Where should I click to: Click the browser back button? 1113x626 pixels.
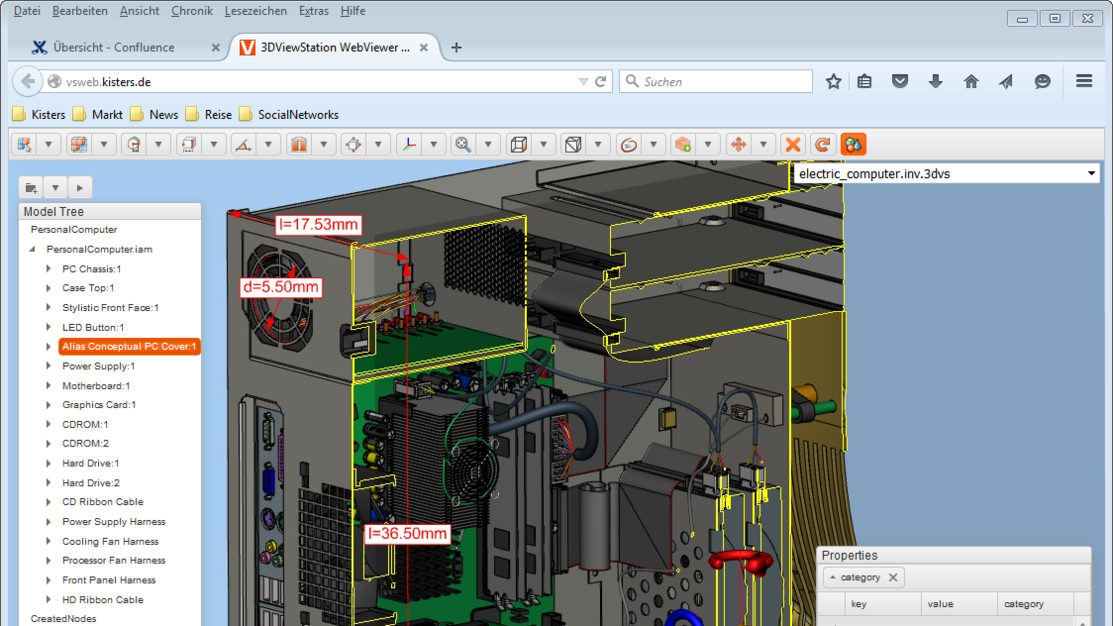[x=28, y=82]
